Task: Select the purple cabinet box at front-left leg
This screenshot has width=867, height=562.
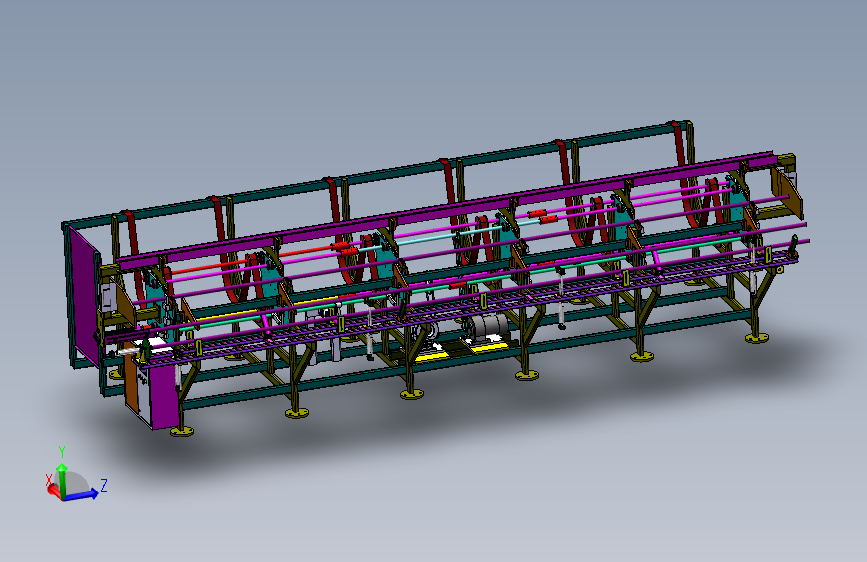Action: pyautogui.click(x=164, y=395)
